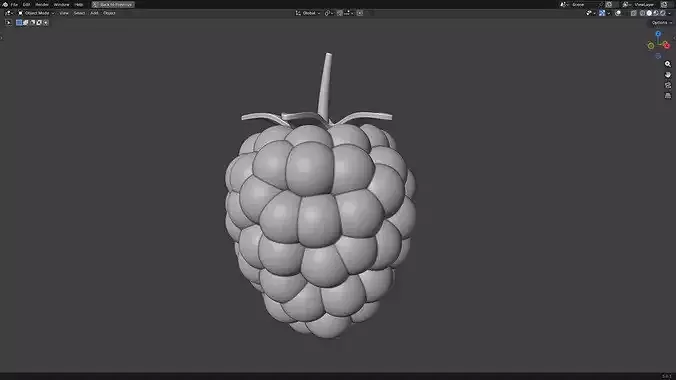Open the Global transform orientation dropdown
The image size is (676, 380).
[x=308, y=13]
